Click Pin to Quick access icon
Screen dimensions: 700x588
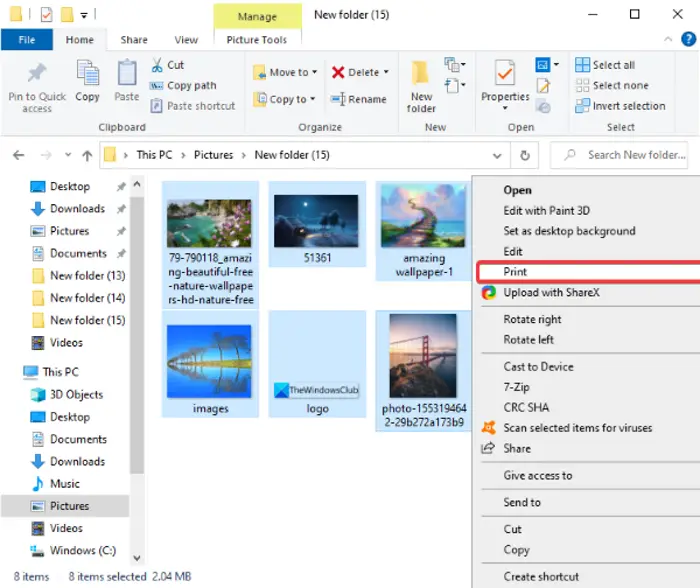pyautogui.click(x=37, y=73)
